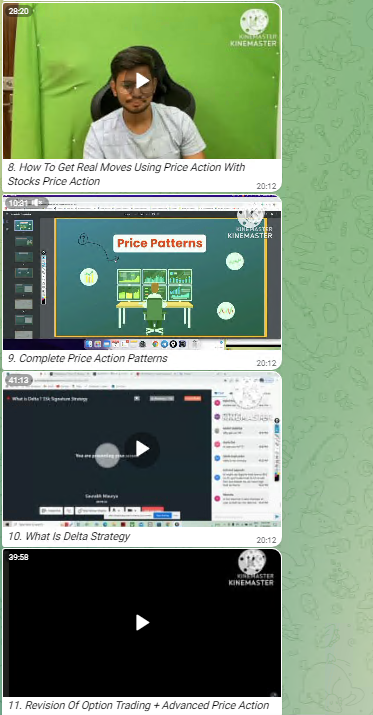Click the 20:12 timestamp under Price Action Patterns
The width and height of the screenshot is (373, 715).
click(x=266, y=363)
